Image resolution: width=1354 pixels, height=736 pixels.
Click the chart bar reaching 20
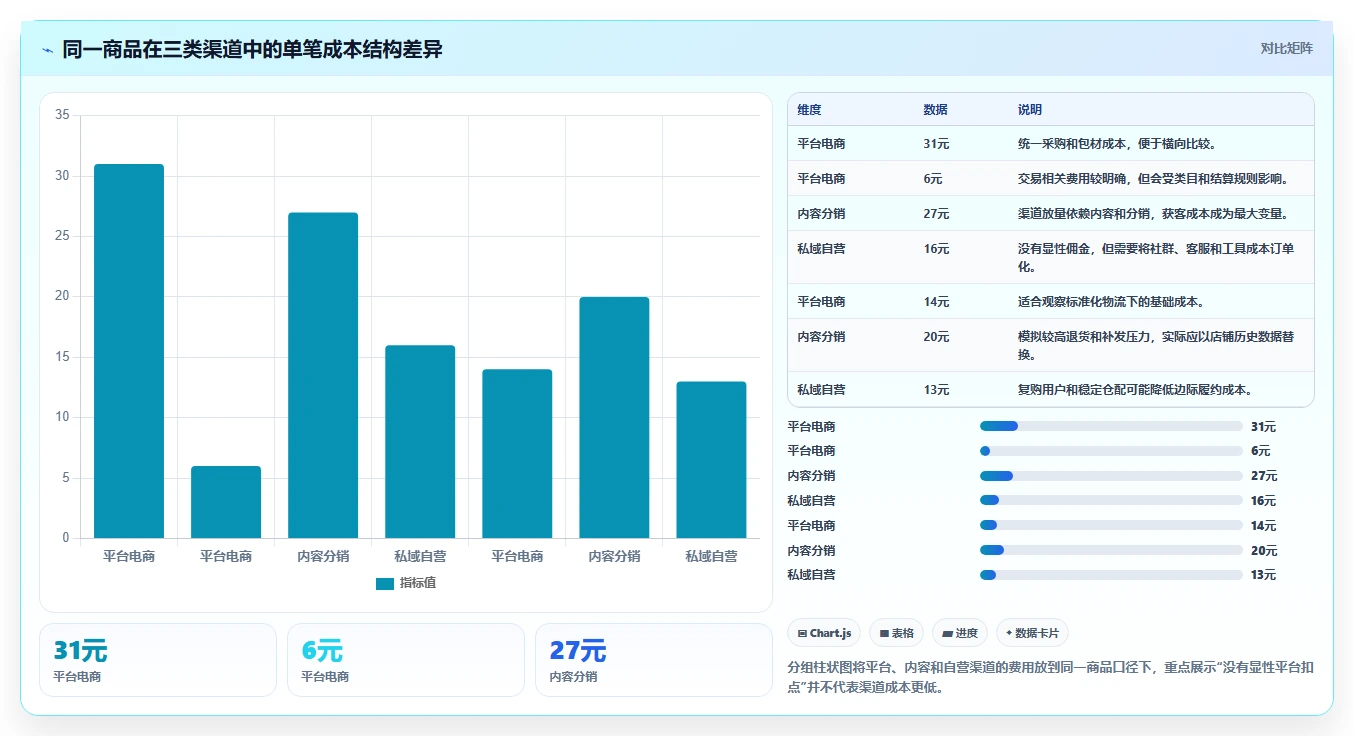point(614,418)
